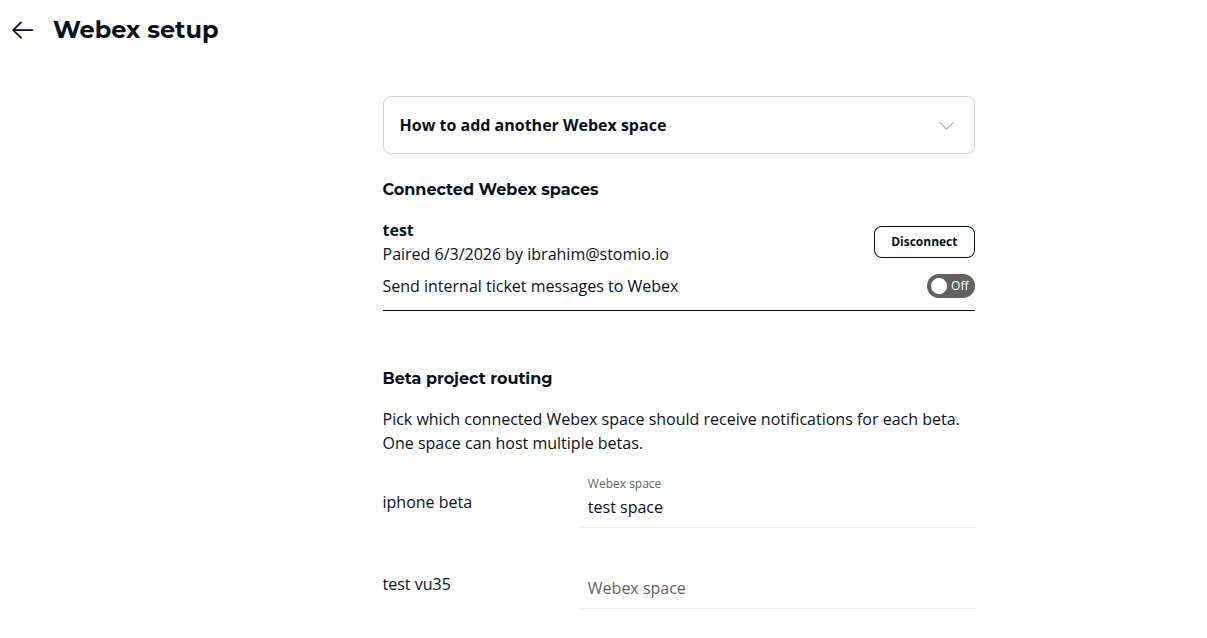Go back using the left arrow icon
This screenshot has height=638, width=1207.
click(23, 31)
